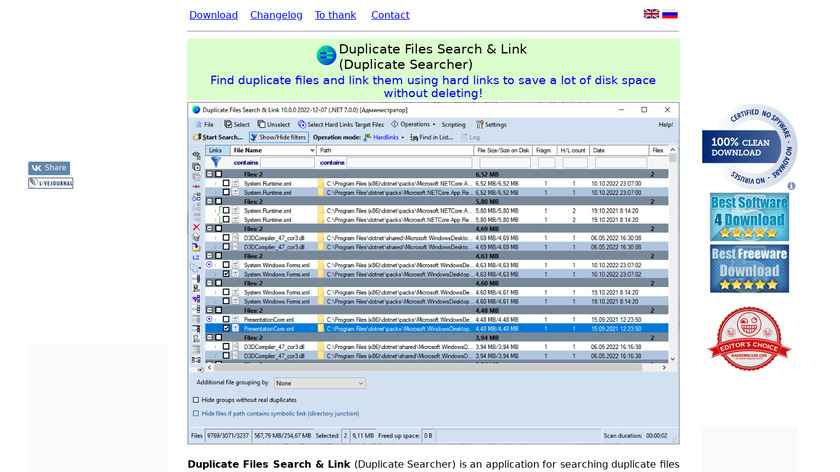Open the File menu in app toolbar
840x472 pixels.
coord(204,124)
